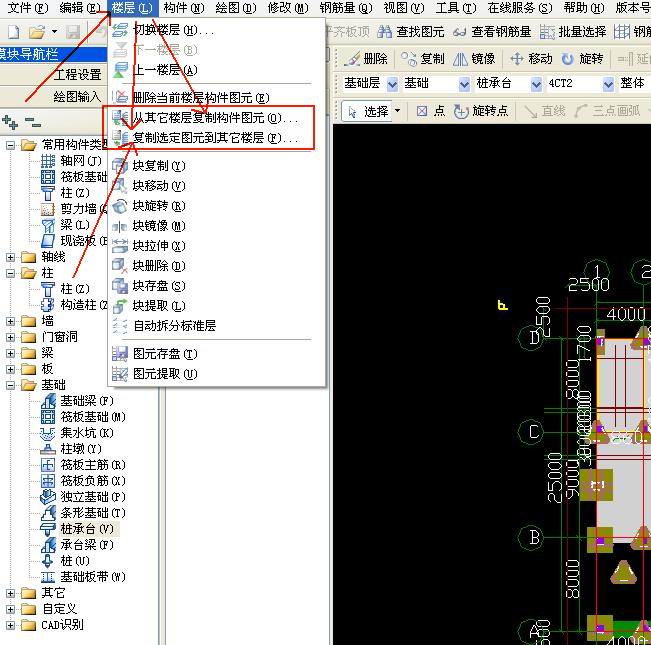651x645 pixels.
Task: Collapse the 基础 tree folder
Action: coord(10,385)
